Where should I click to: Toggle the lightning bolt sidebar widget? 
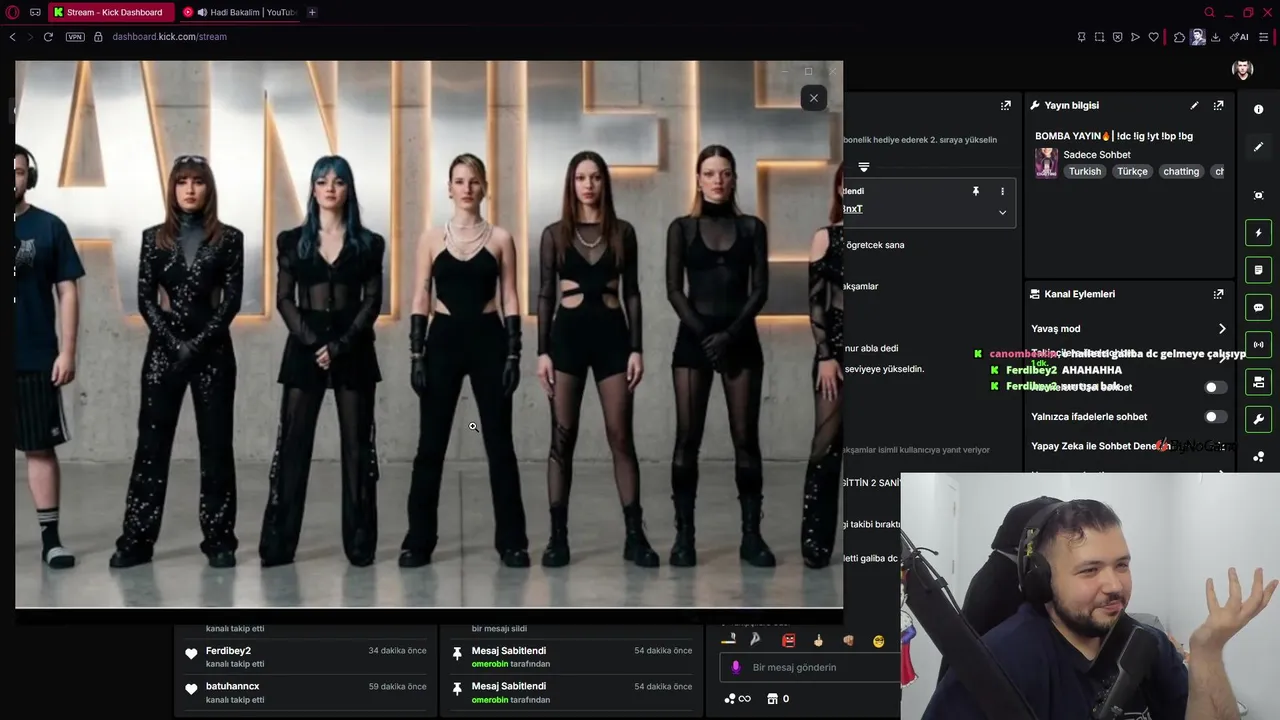(x=1258, y=233)
